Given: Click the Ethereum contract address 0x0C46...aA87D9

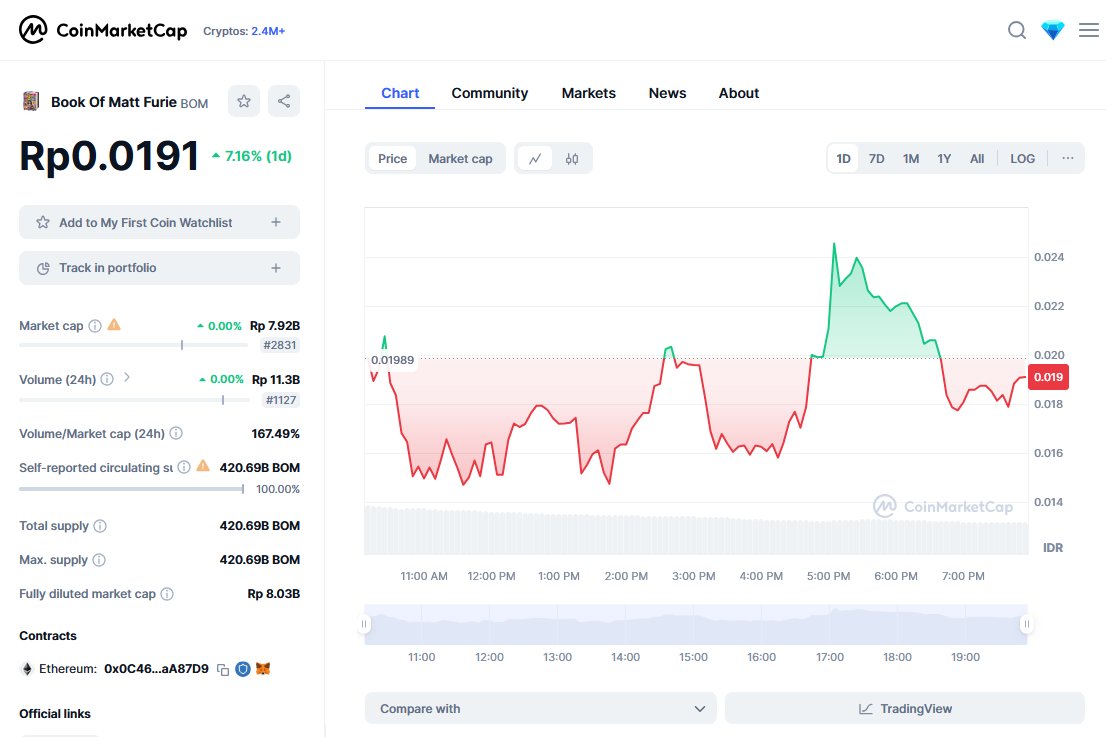Looking at the screenshot, I should [x=157, y=669].
